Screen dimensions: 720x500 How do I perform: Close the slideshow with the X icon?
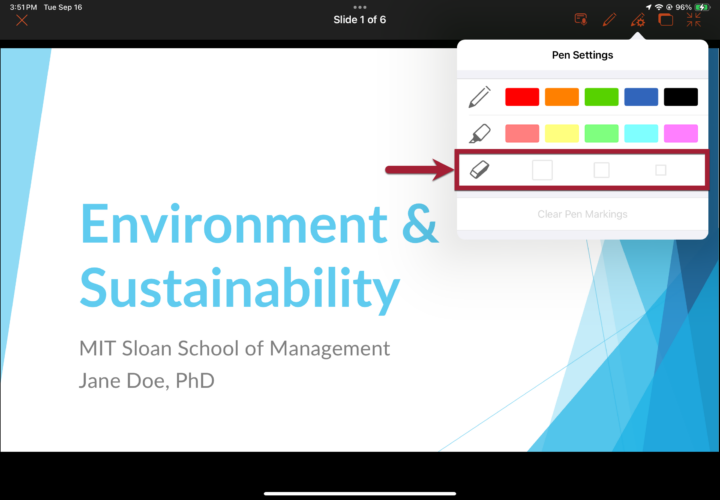click(22, 20)
